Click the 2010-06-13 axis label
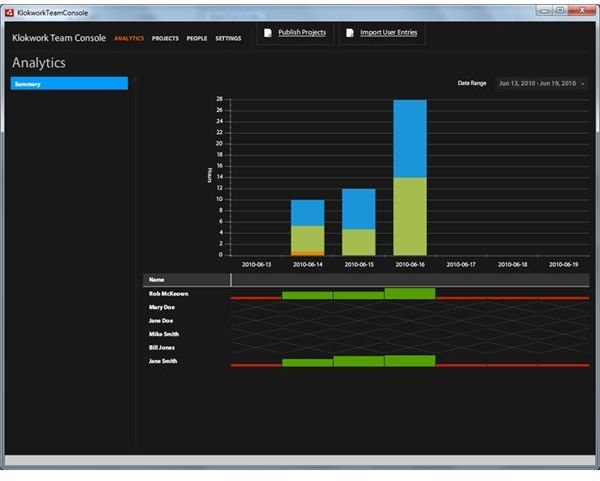 point(256,264)
